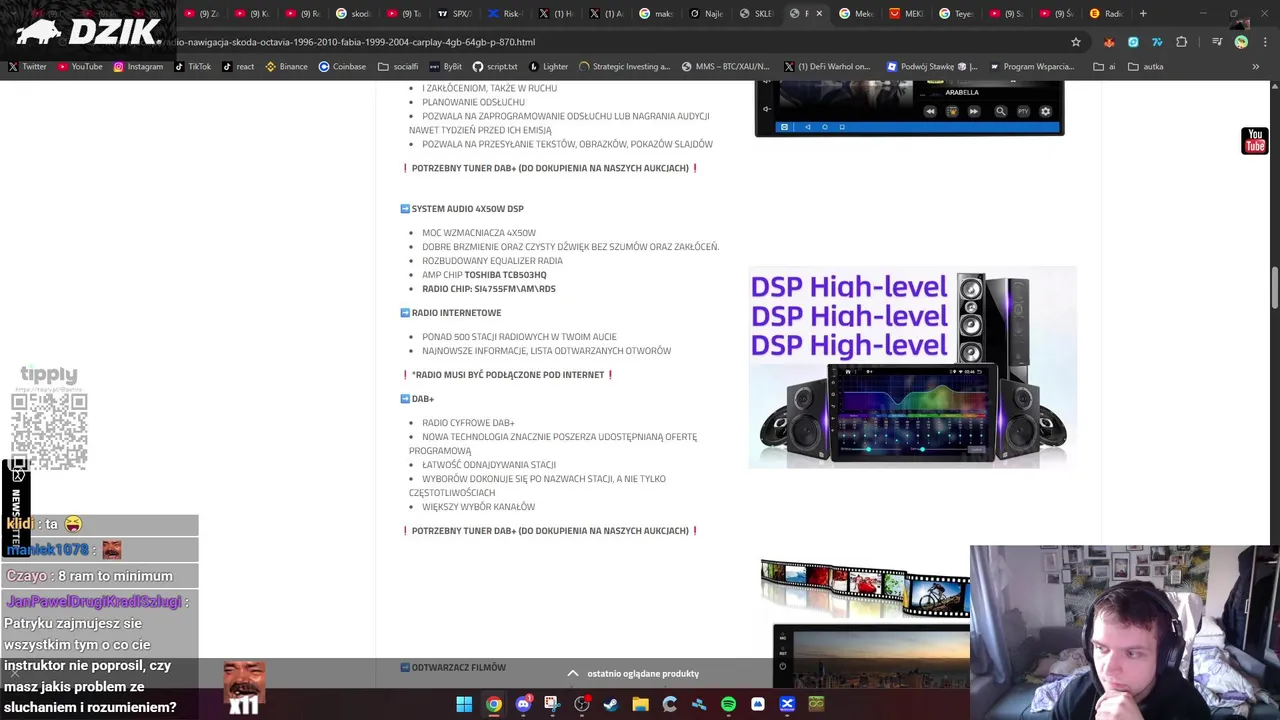The image size is (1280, 720).
Task: Open Chrome from the taskbar
Action: 494,704
